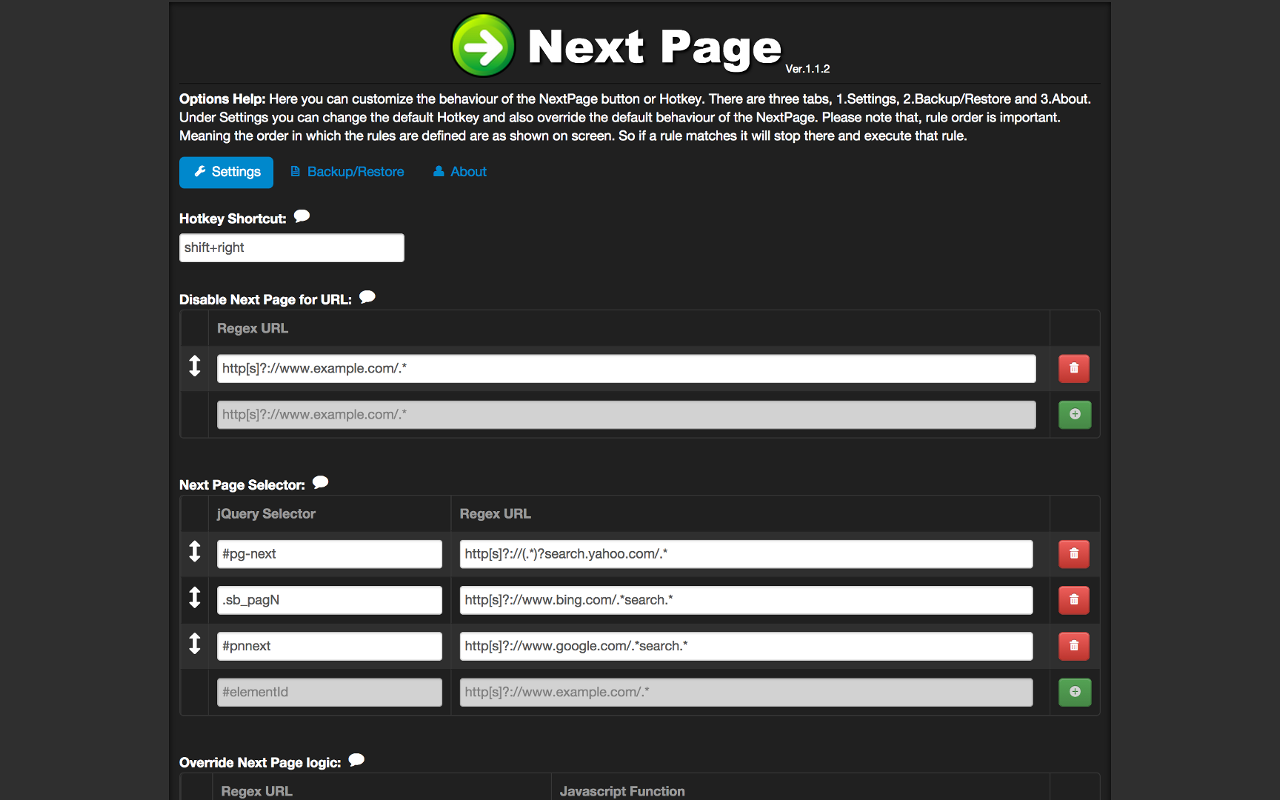Image resolution: width=1280 pixels, height=800 pixels.
Task: Edit the google search regex URL field
Action: pos(746,646)
